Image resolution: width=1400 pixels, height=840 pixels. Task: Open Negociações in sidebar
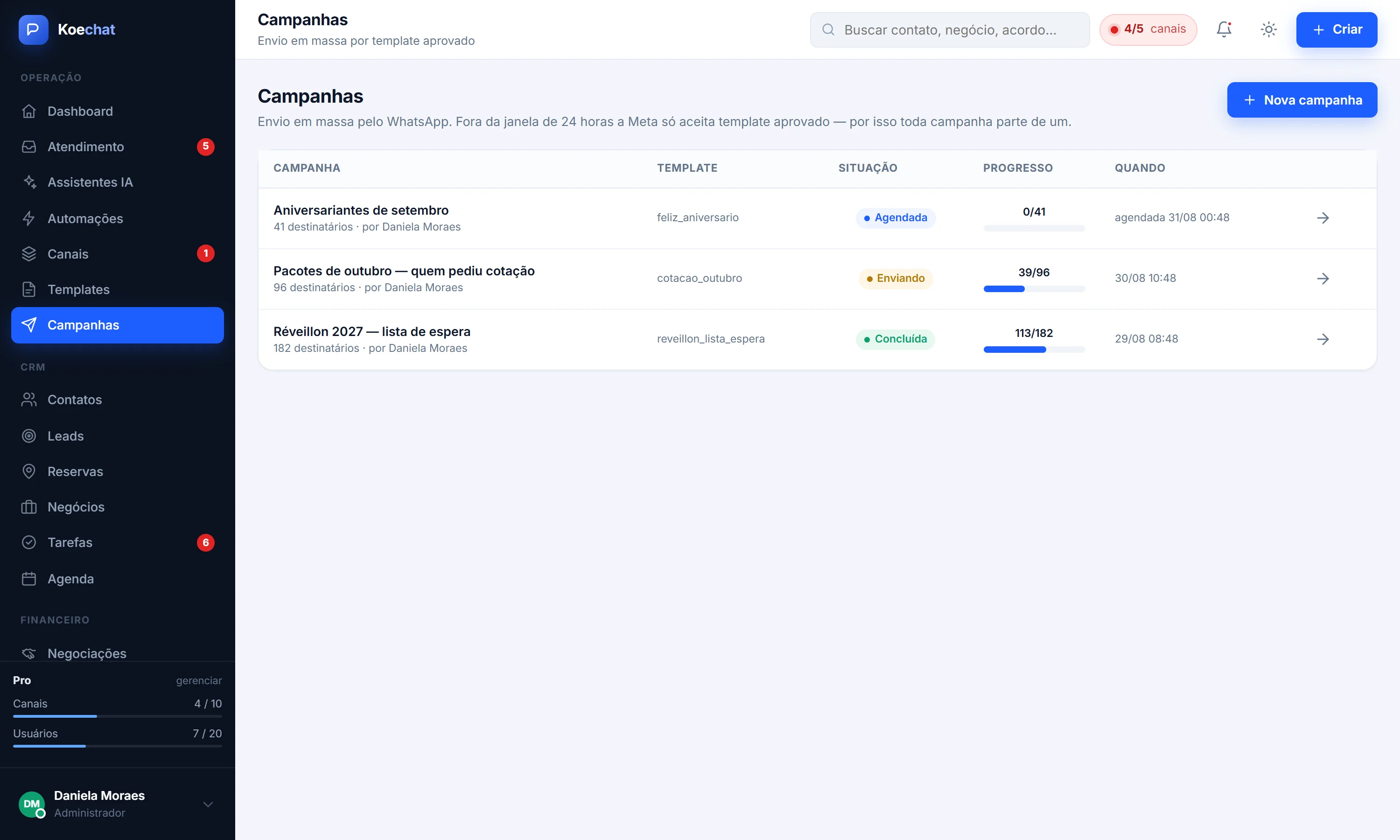point(118,653)
